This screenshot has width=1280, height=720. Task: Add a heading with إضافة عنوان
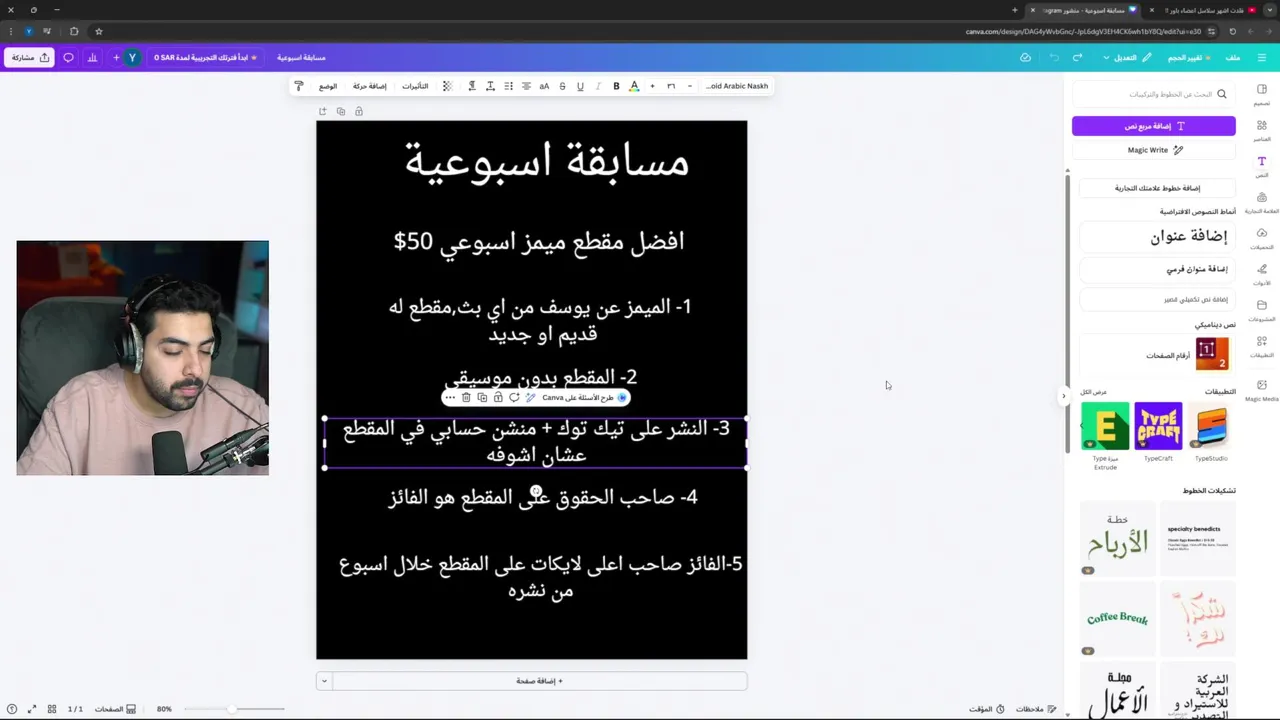[1157, 236]
